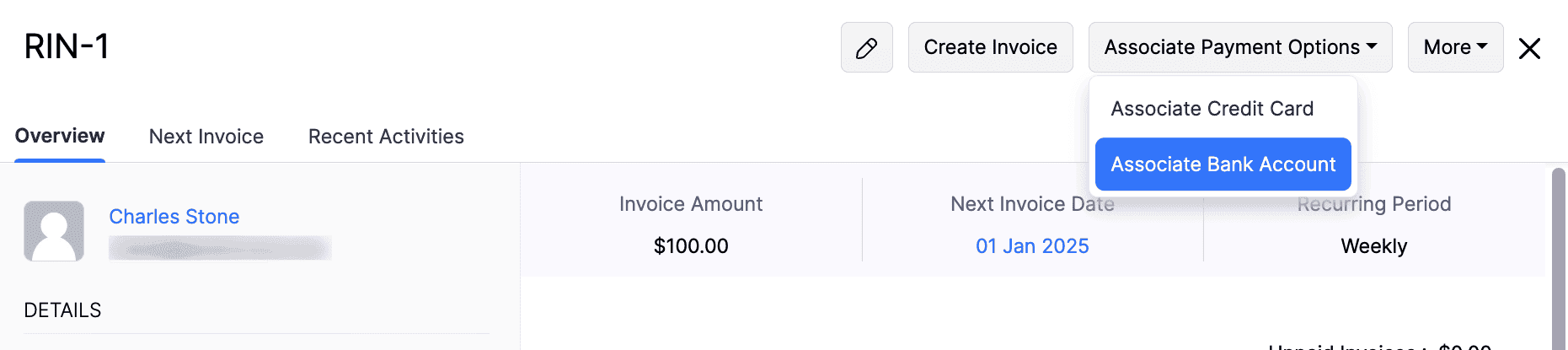Click the Weekly recurring period value
The height and width of the screenshot is (350, 1568).
click(1373, 246)
